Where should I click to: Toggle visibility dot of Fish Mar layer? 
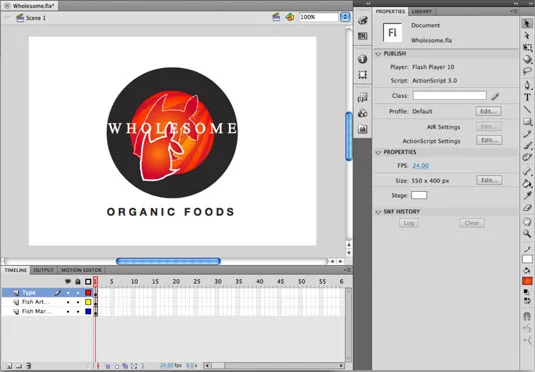coord(68,311)
